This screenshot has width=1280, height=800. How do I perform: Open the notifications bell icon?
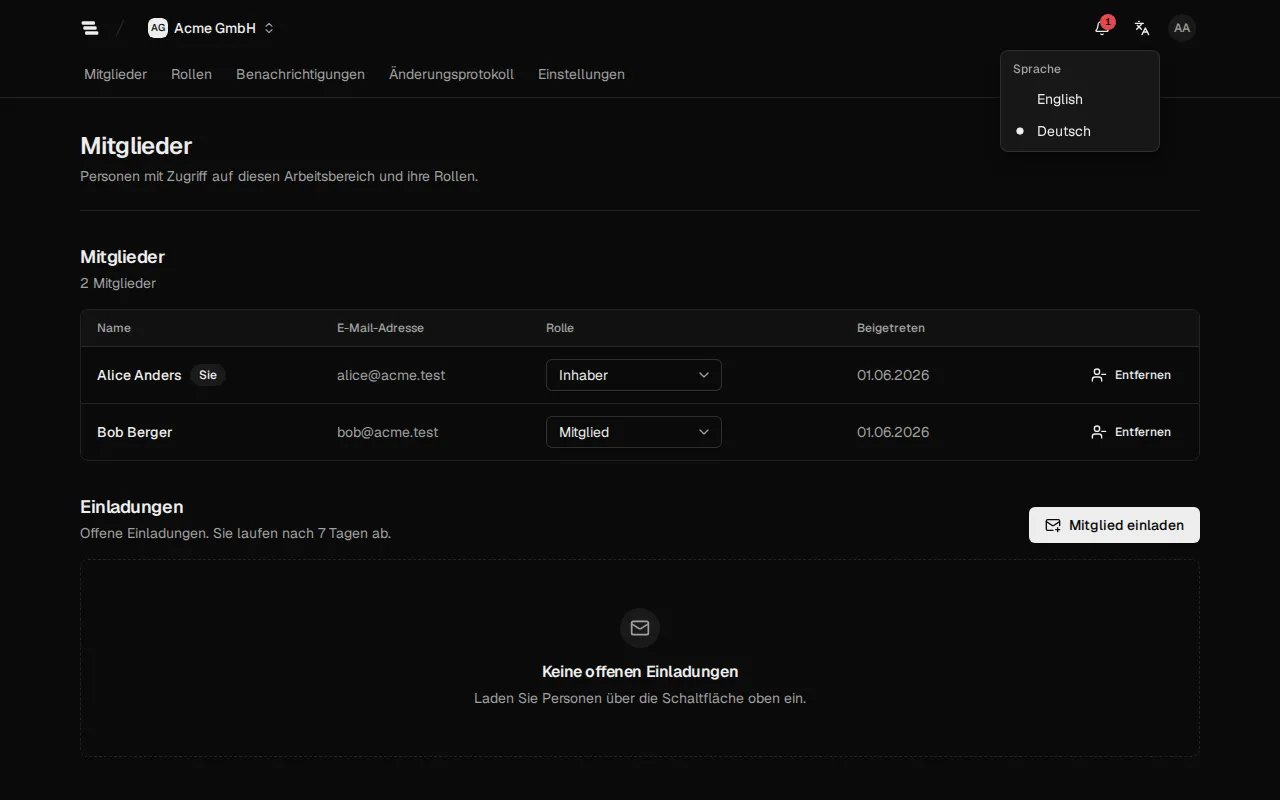[1102, 28]
